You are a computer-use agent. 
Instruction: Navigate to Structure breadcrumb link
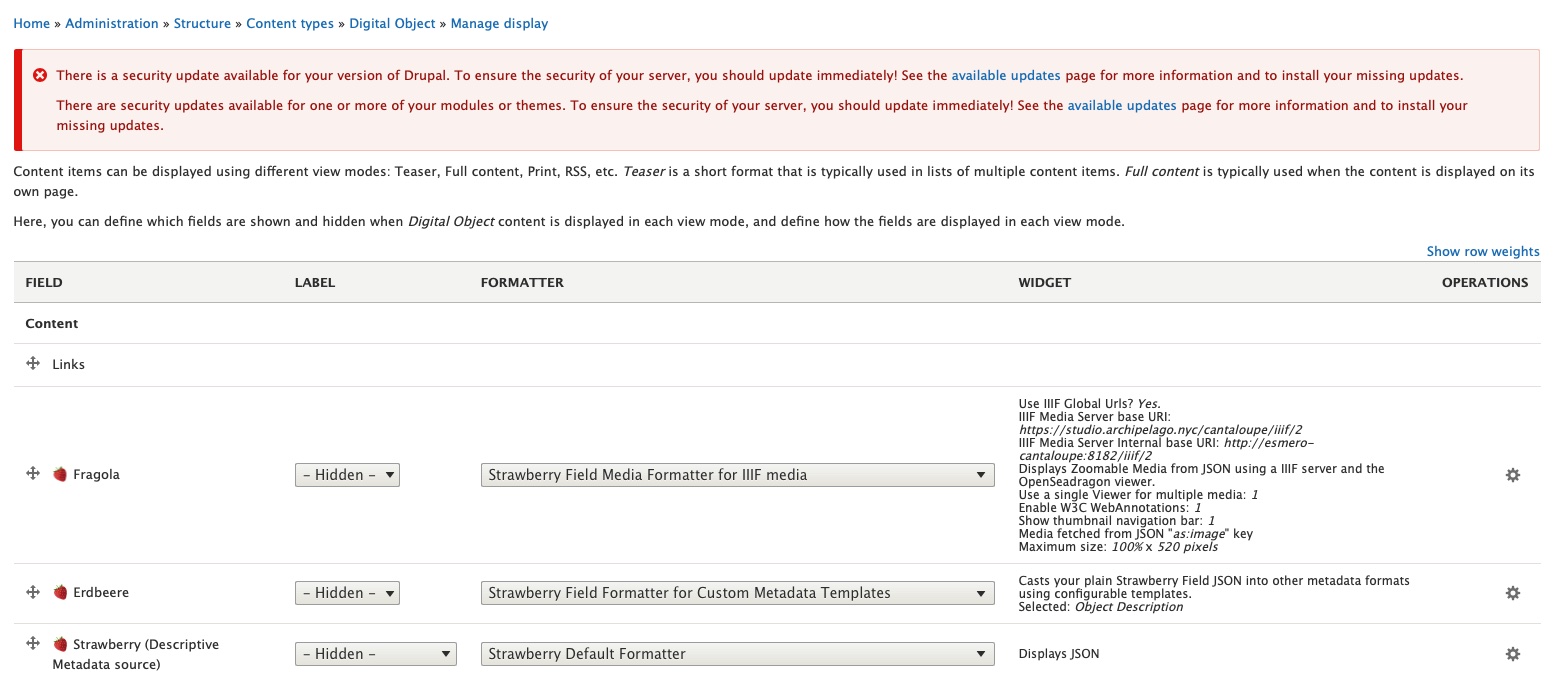[x=202, y=23]
